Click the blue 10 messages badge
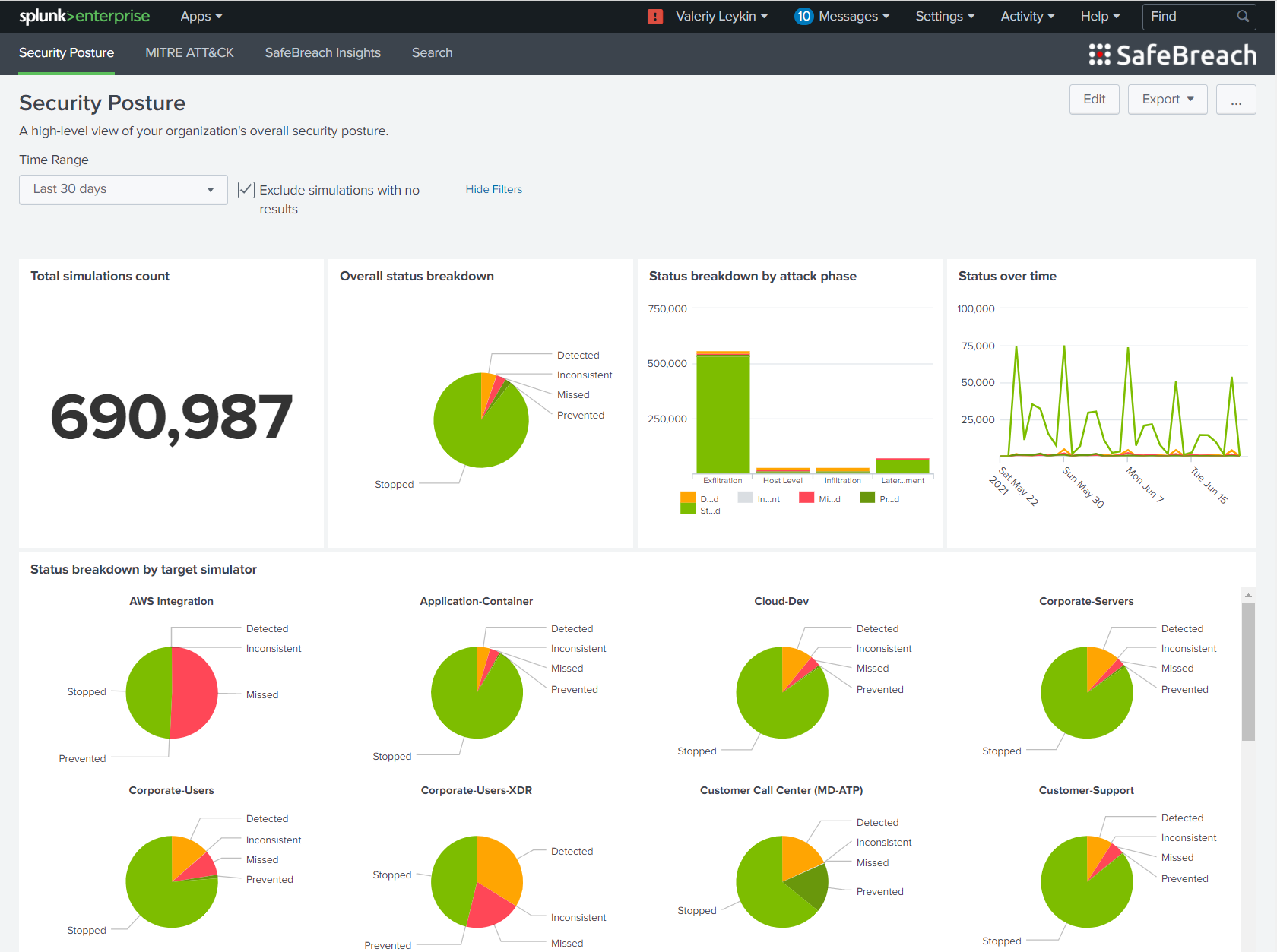Screen dimensions: 1277x952 click(x=803, y=16)
